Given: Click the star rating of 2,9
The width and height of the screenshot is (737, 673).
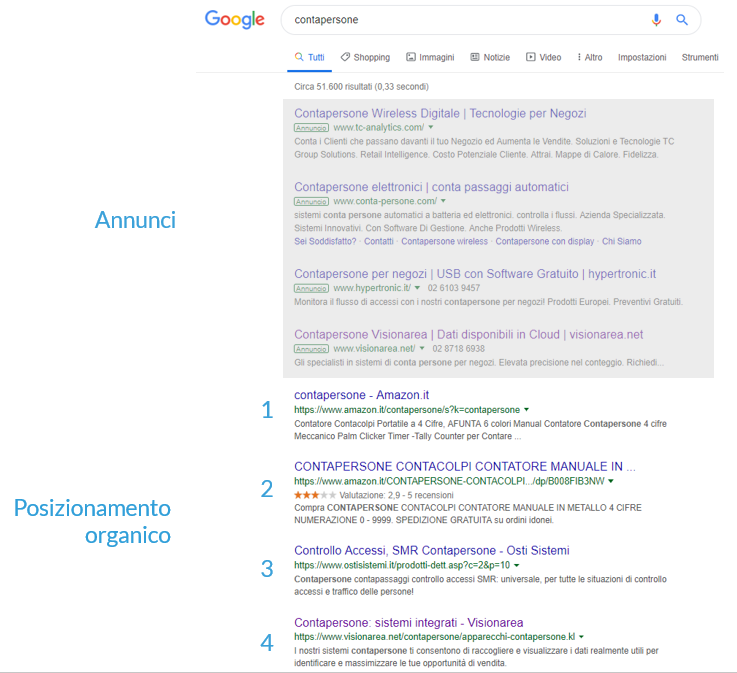Looking at the screenshot, I should click(315, 495).
